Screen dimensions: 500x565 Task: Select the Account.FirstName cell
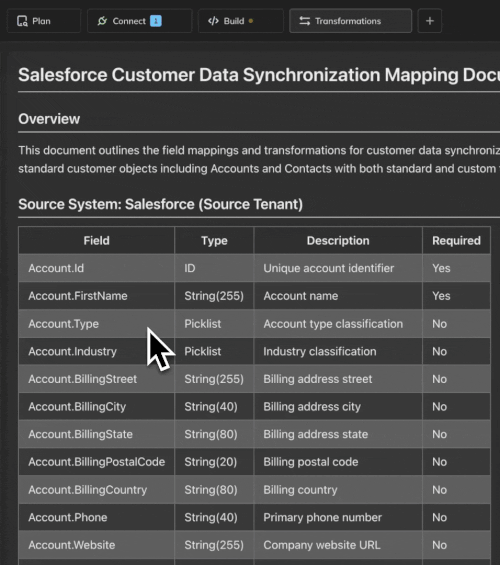[97, 296]
